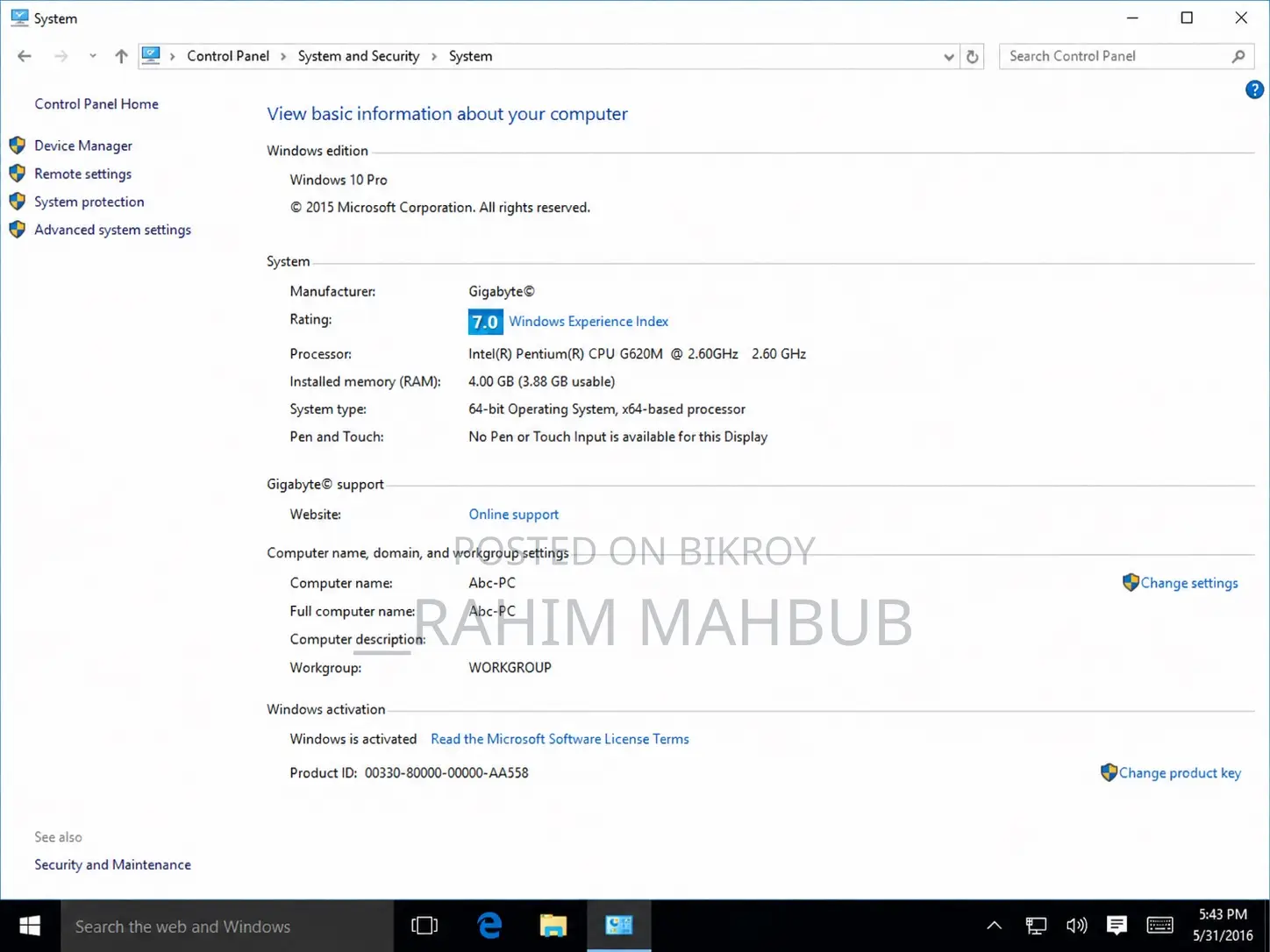
Task: Click the computer icon in address bar
Action: (x=152, y=56)
